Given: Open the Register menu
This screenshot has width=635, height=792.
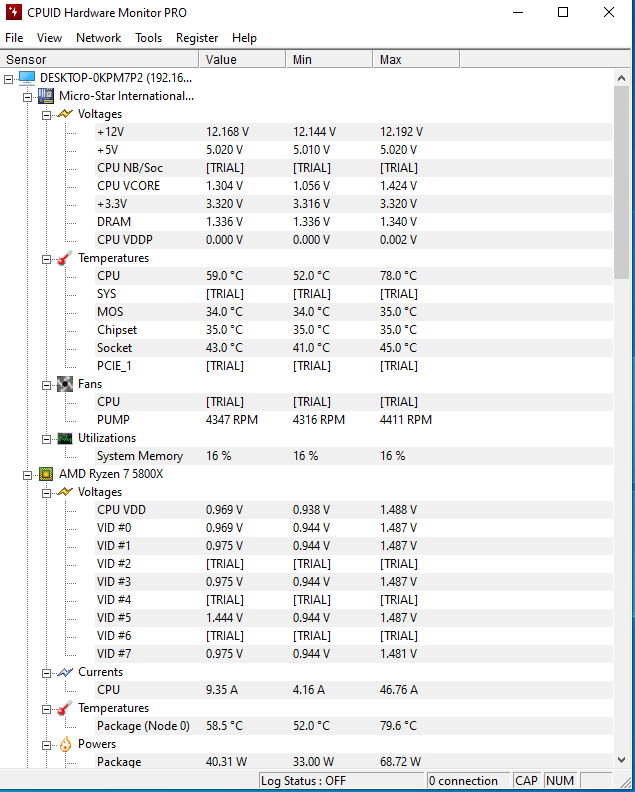Looking at the screenshot, I should 197,38.
